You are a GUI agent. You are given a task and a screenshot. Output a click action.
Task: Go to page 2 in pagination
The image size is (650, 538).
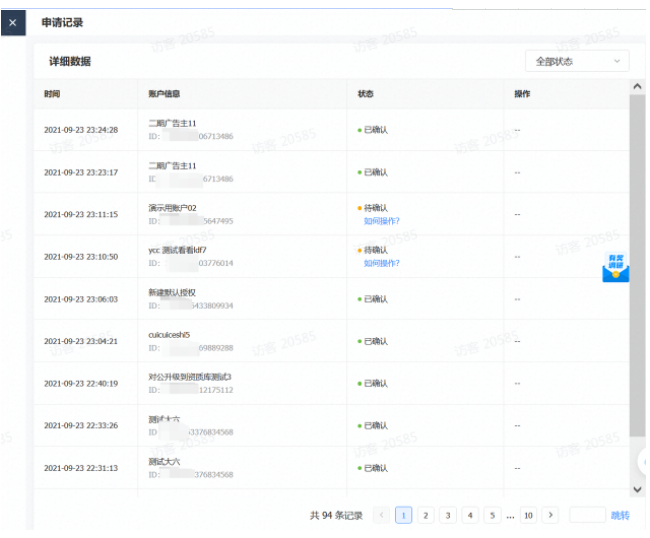(426, 515)
